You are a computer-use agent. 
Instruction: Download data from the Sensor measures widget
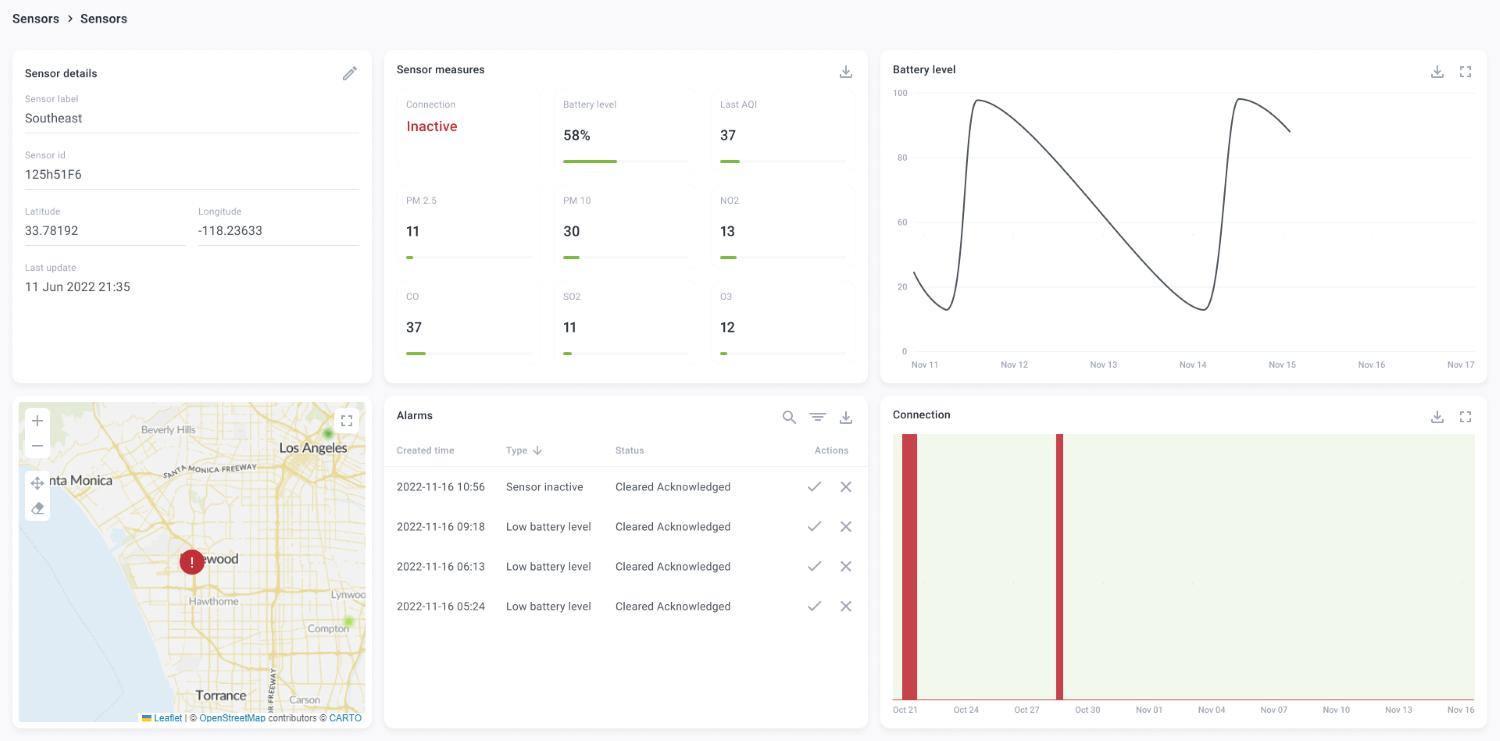coord(845,71)
